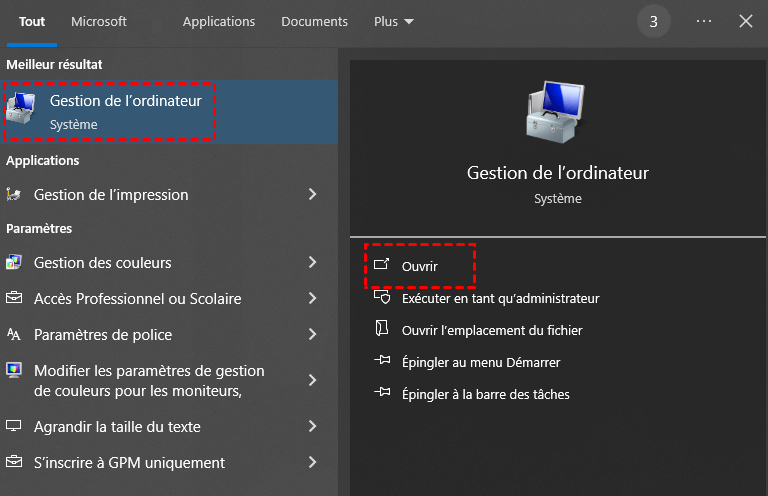Expand Gestion des couleurs with its chevron
Screen dimensions: 768x496
click(x=312, y=262)
